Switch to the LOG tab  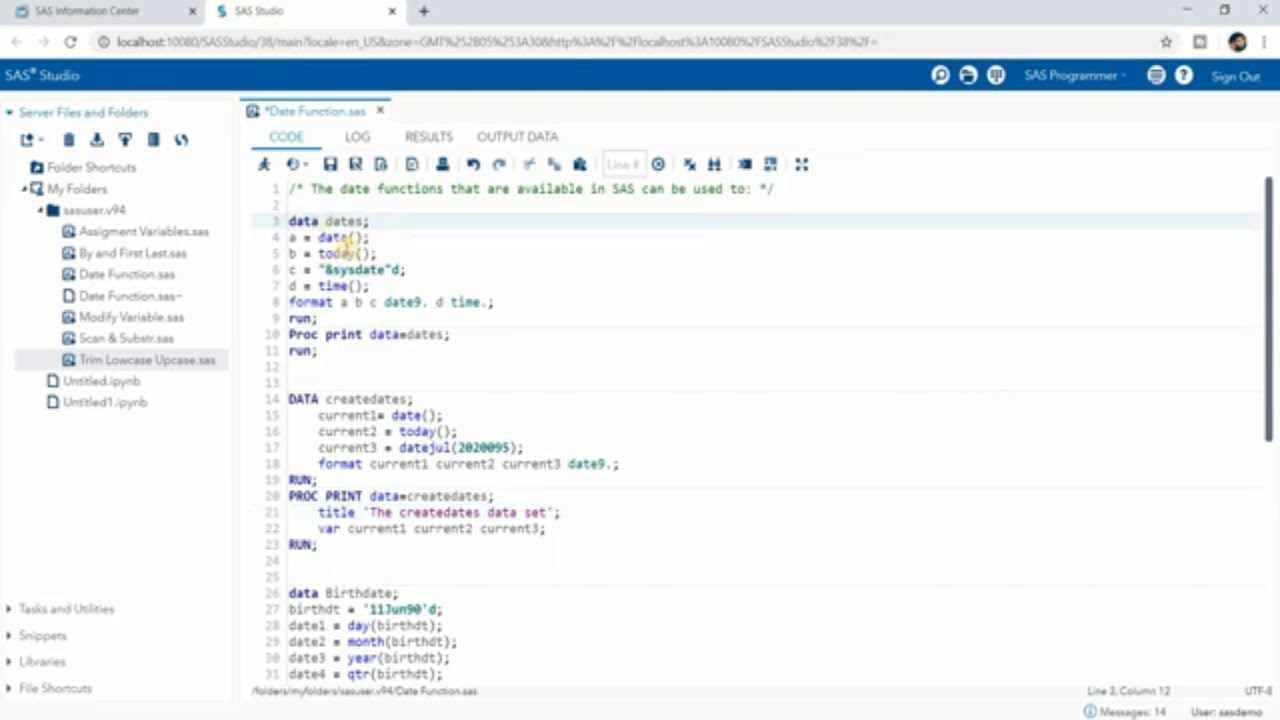(x=357, y=137)
